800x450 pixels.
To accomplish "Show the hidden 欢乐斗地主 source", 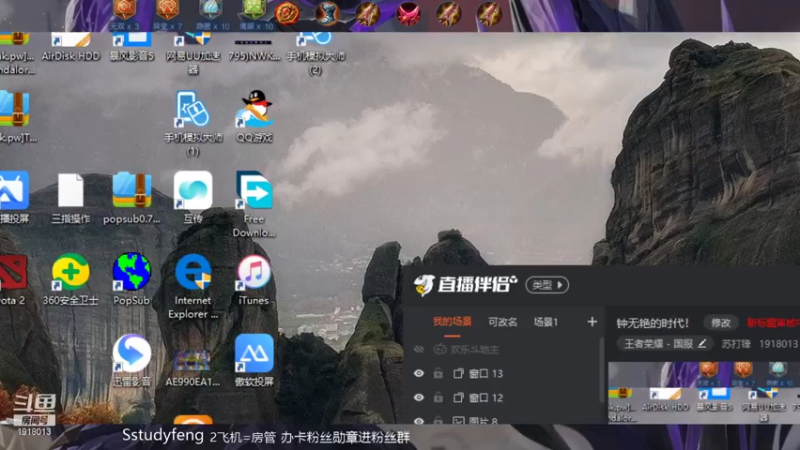I will coord(419,349).
